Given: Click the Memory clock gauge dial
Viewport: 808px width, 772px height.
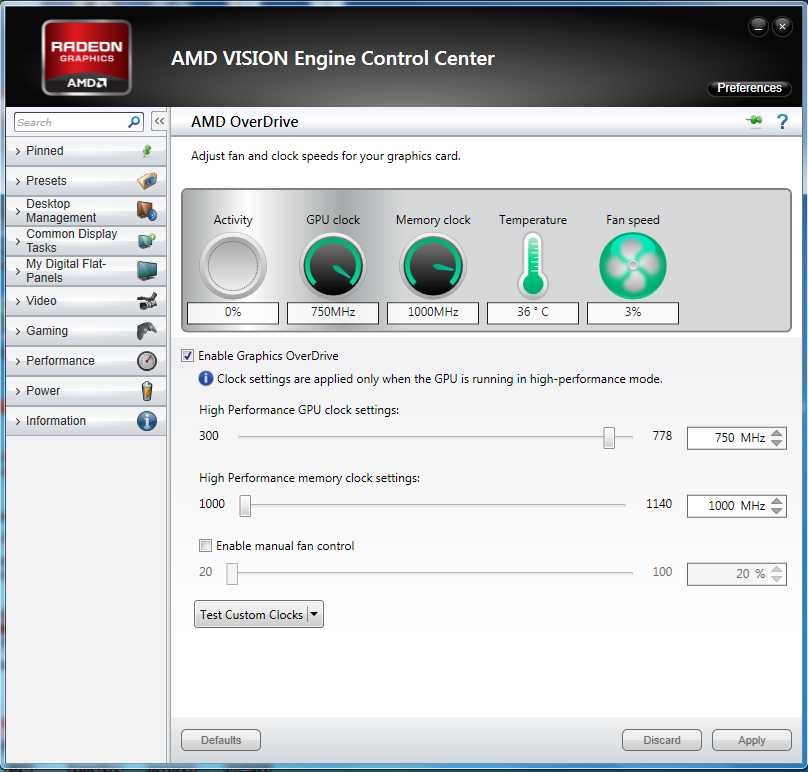Looking at the screenshot, I should [x=433, y=266].
